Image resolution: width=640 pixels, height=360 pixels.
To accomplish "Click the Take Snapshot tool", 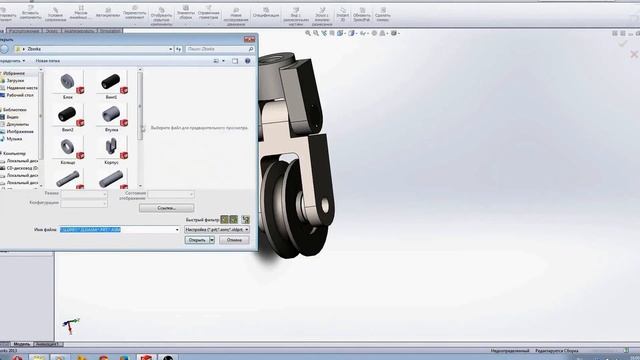I will point(382,15).
